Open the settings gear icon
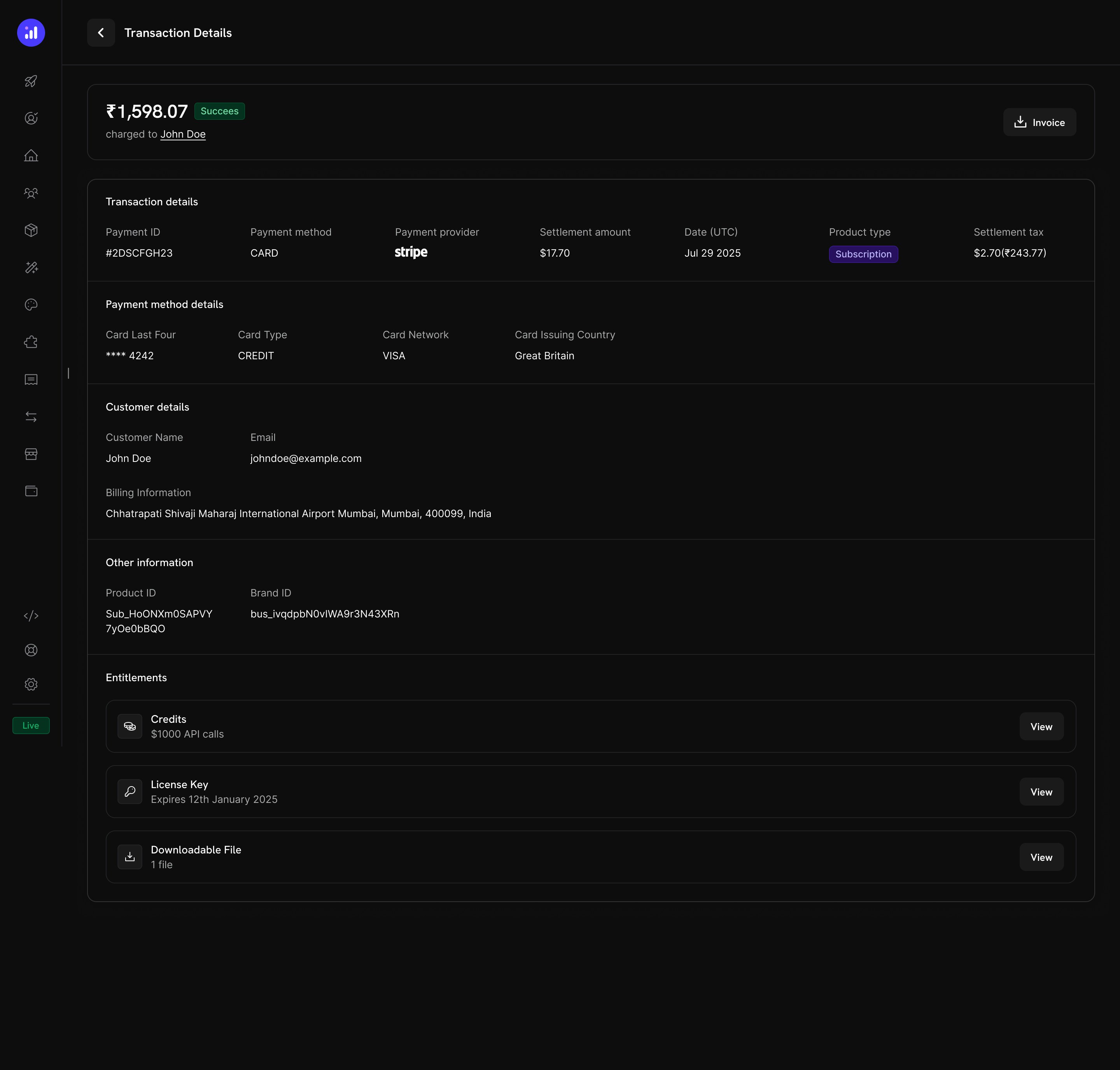1120x1070 pixels. click(x=31, y=684)
